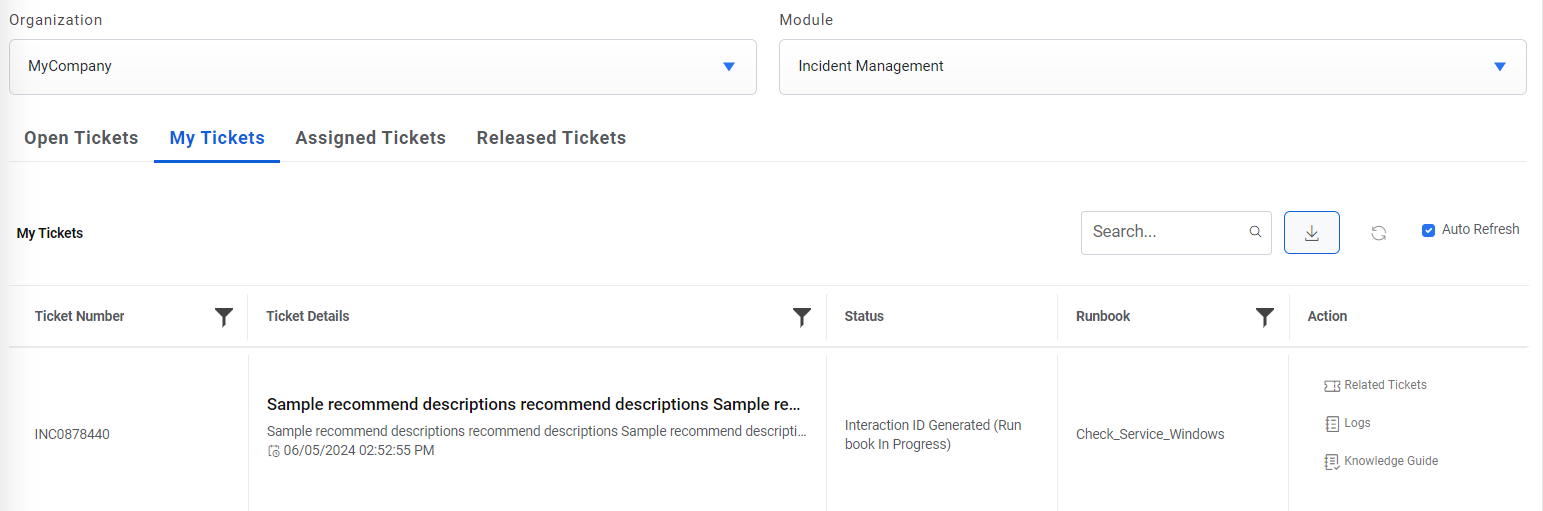Focus the ticket Search input field
The width and height of the screenshot is (1543, 511).
pyautogui.click(x=1166, y=232)
